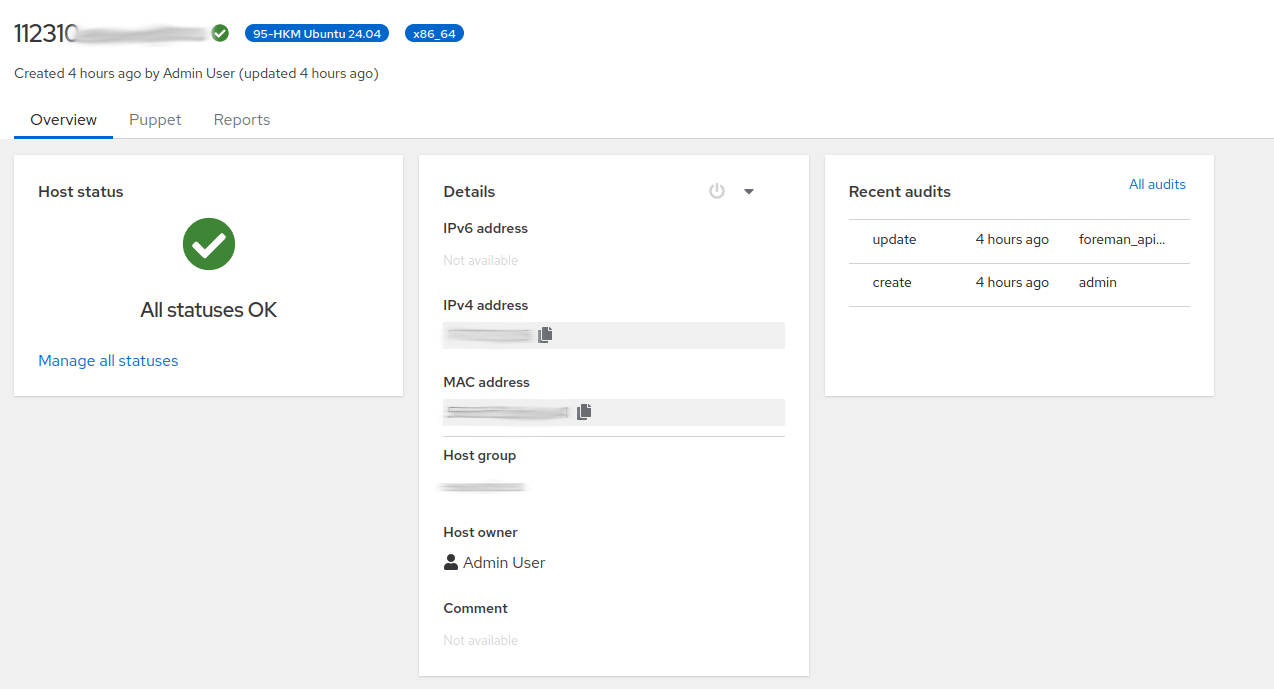Click the green status check beside host name
The width and height of the screenshot is (1274, 689).
(220, 33)
